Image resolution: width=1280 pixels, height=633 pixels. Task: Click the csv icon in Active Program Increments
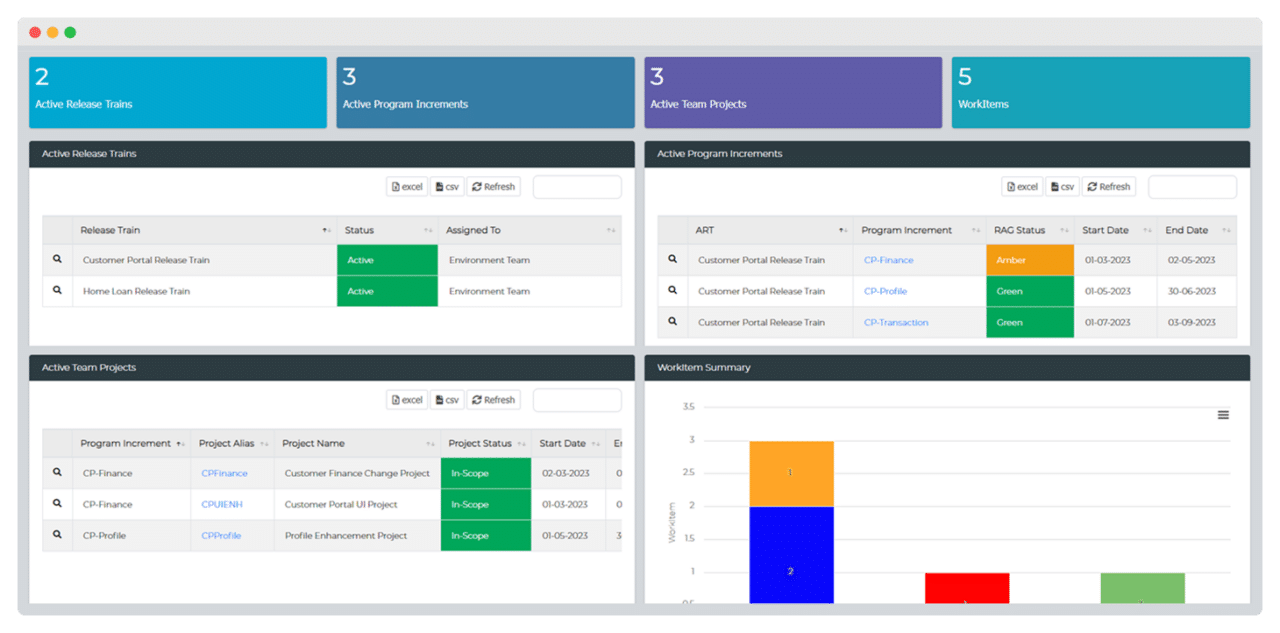[1062, 186]
